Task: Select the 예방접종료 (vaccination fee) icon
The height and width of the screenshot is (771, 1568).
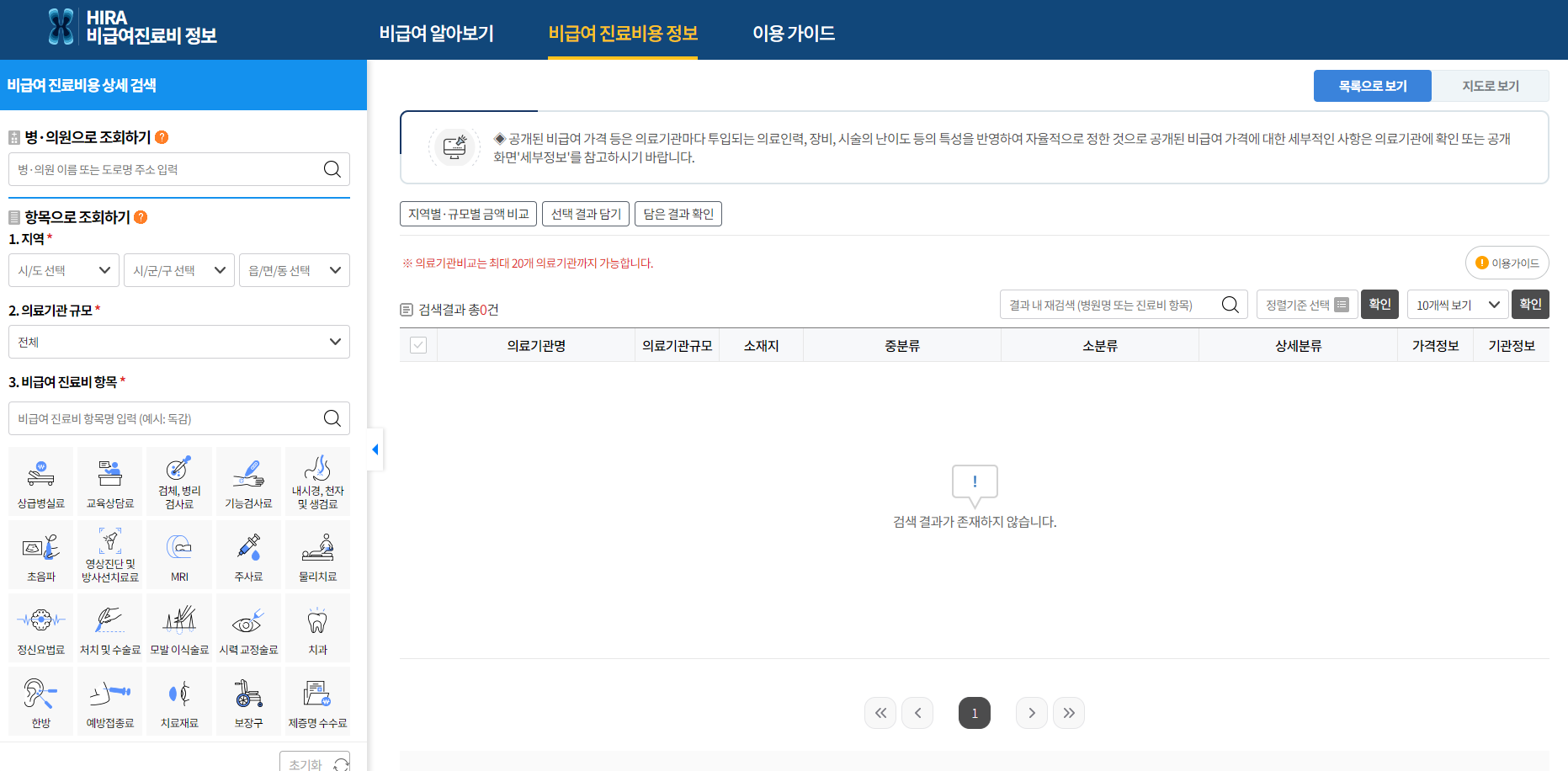Action: pos(109,700)
